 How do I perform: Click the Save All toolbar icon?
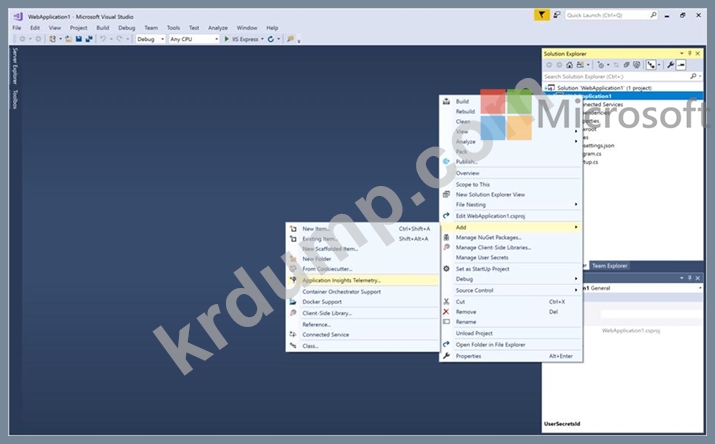pos(90,39)
